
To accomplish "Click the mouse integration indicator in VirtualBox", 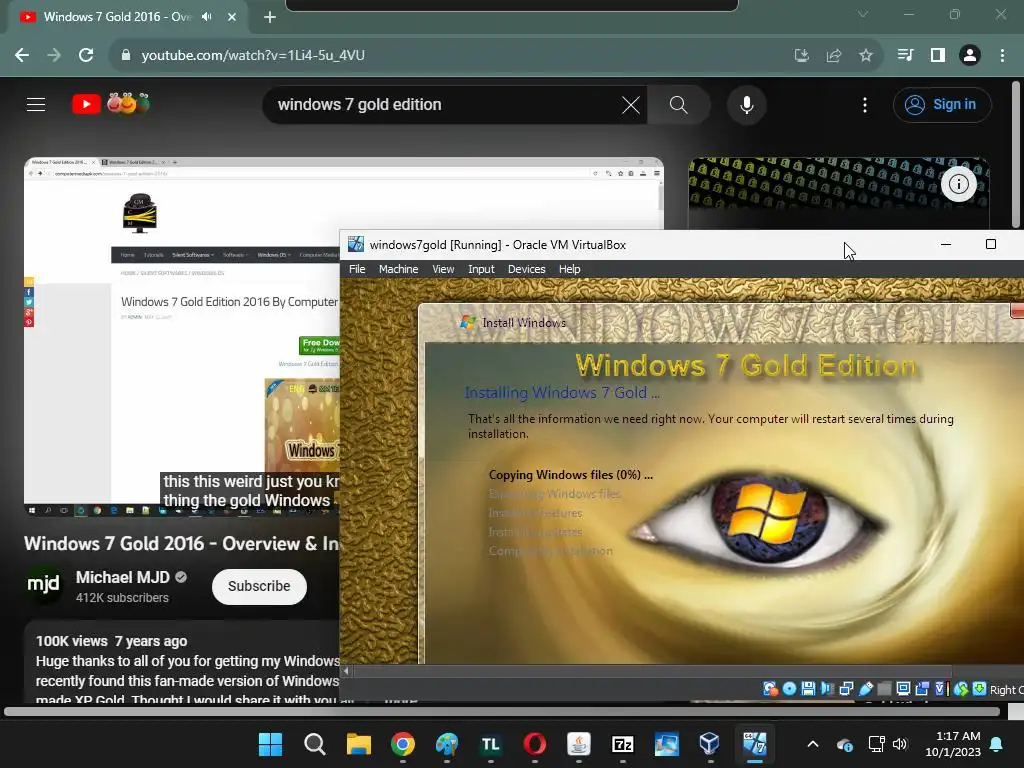I will coord(961,688).
